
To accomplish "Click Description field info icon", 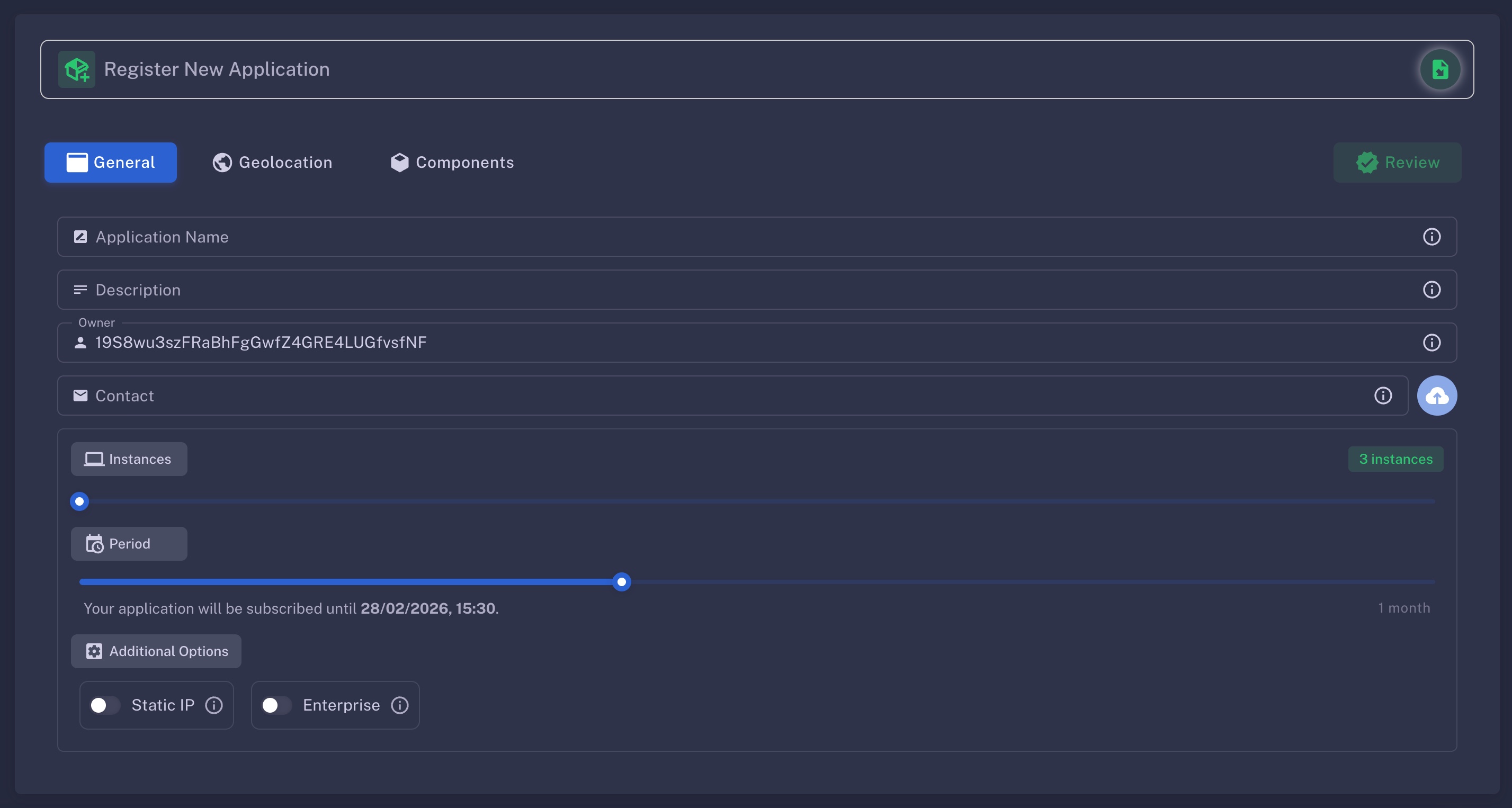I will point(1432,289).
